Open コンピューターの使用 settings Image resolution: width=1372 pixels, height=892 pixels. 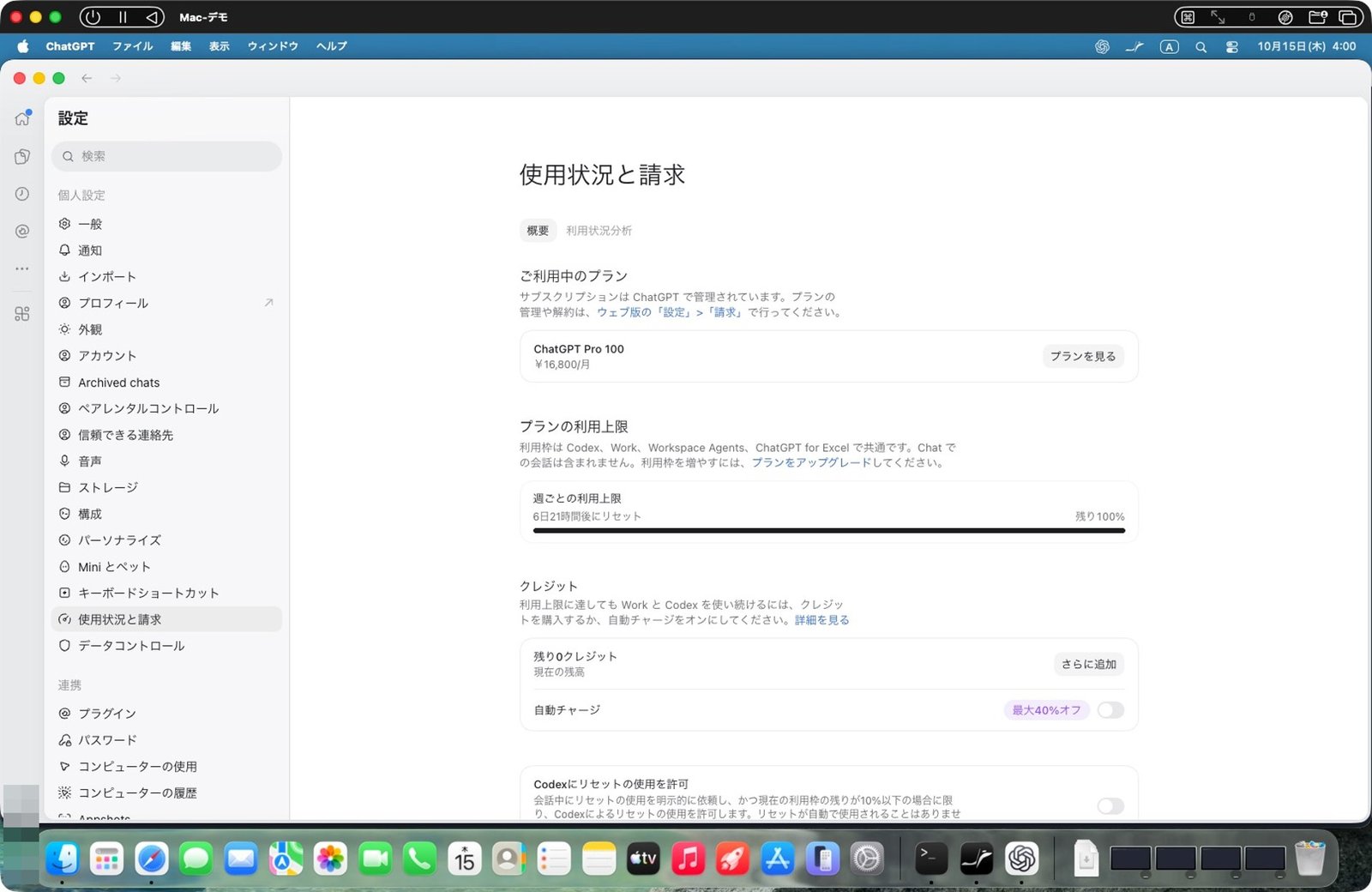click(x=166, y=767)
